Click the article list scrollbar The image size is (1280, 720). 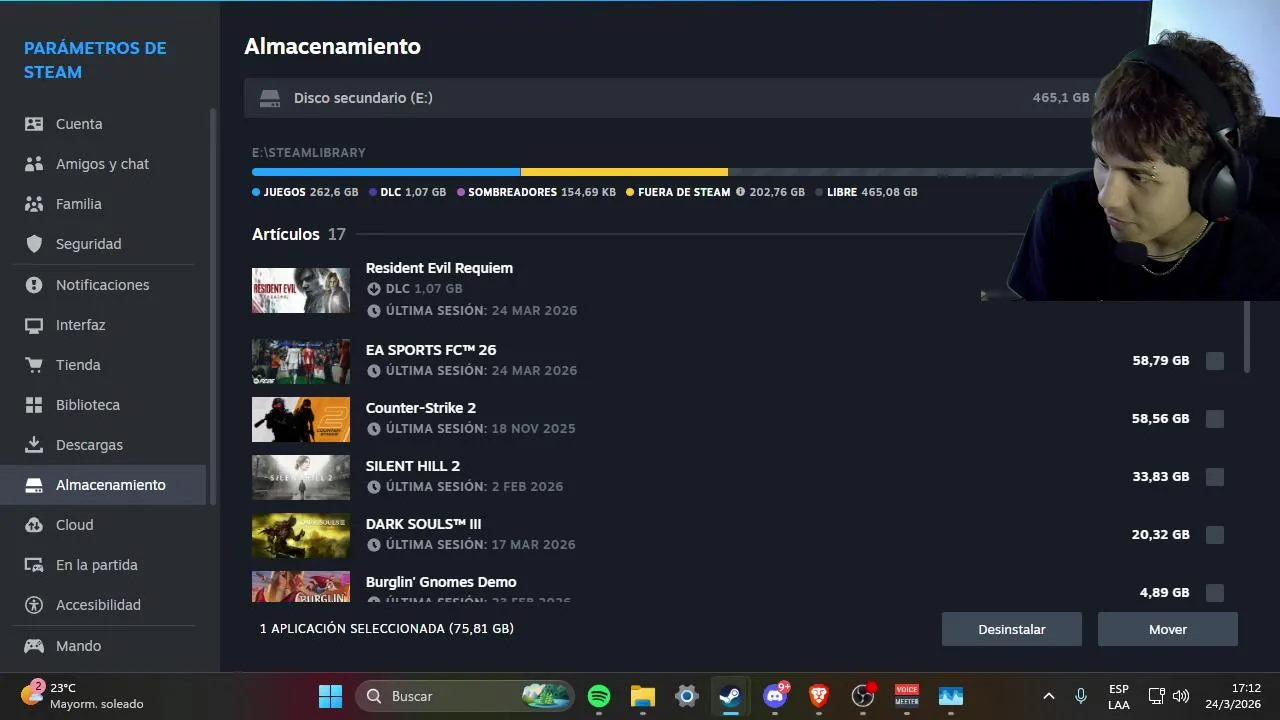coord(1246,336)
